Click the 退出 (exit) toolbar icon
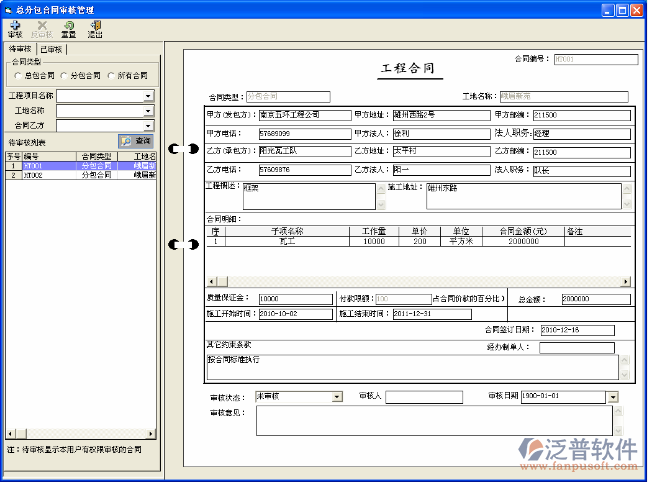The height and width of the screenshot is (482, 648). (95, 28)
